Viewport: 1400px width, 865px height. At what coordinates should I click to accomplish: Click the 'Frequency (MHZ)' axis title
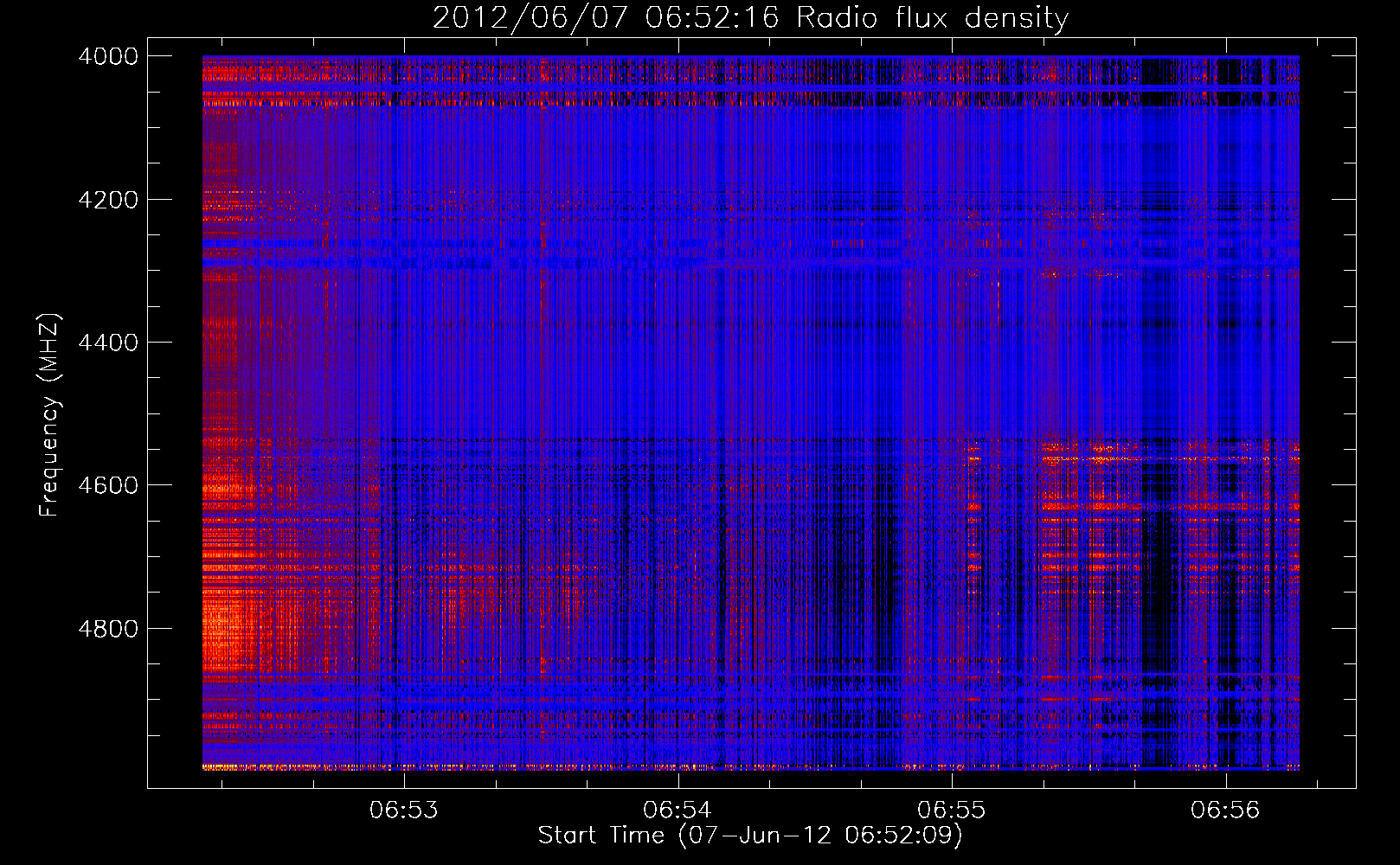[49, 415]
